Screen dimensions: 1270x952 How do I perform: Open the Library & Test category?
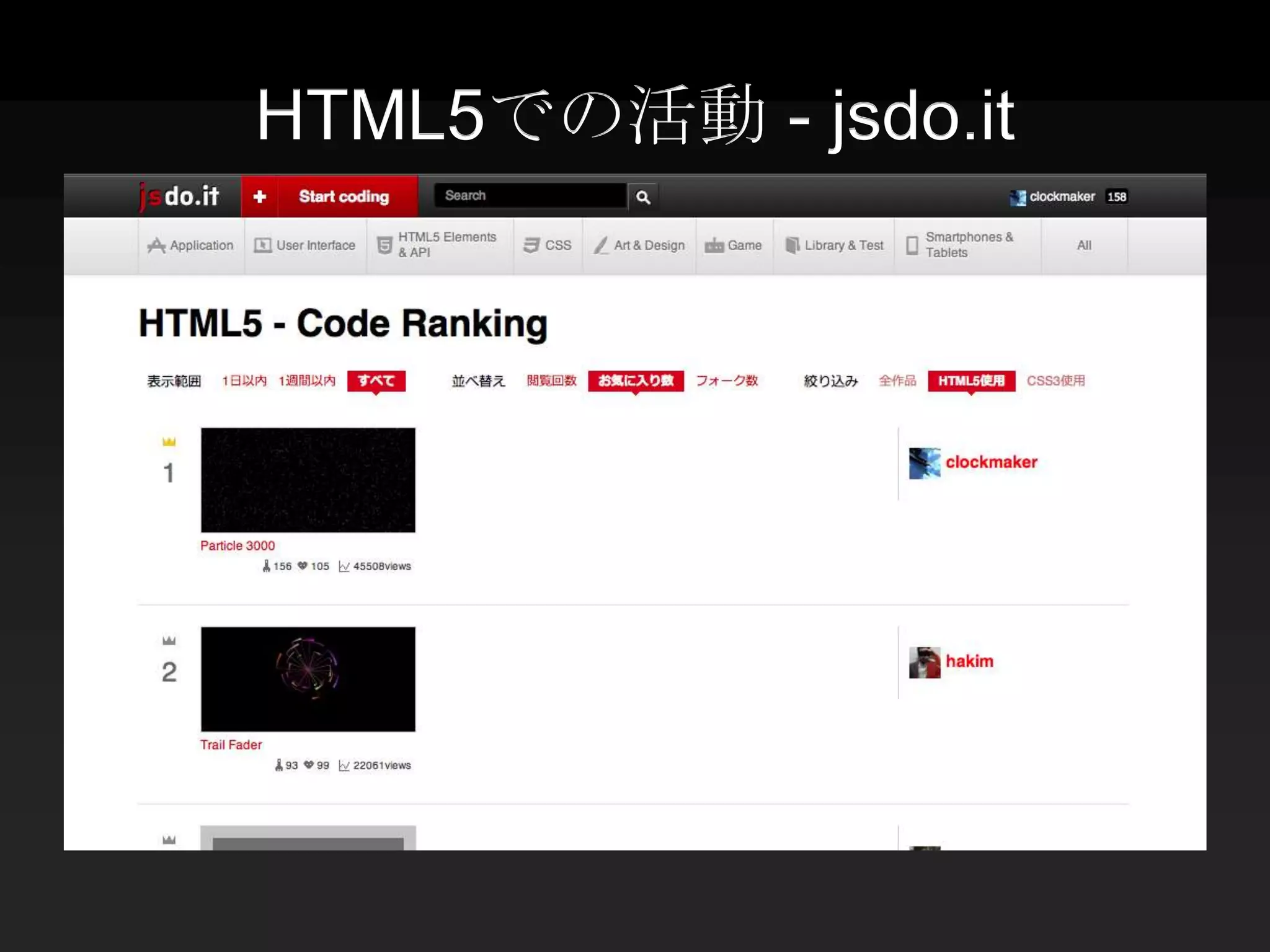click(834, 245)
